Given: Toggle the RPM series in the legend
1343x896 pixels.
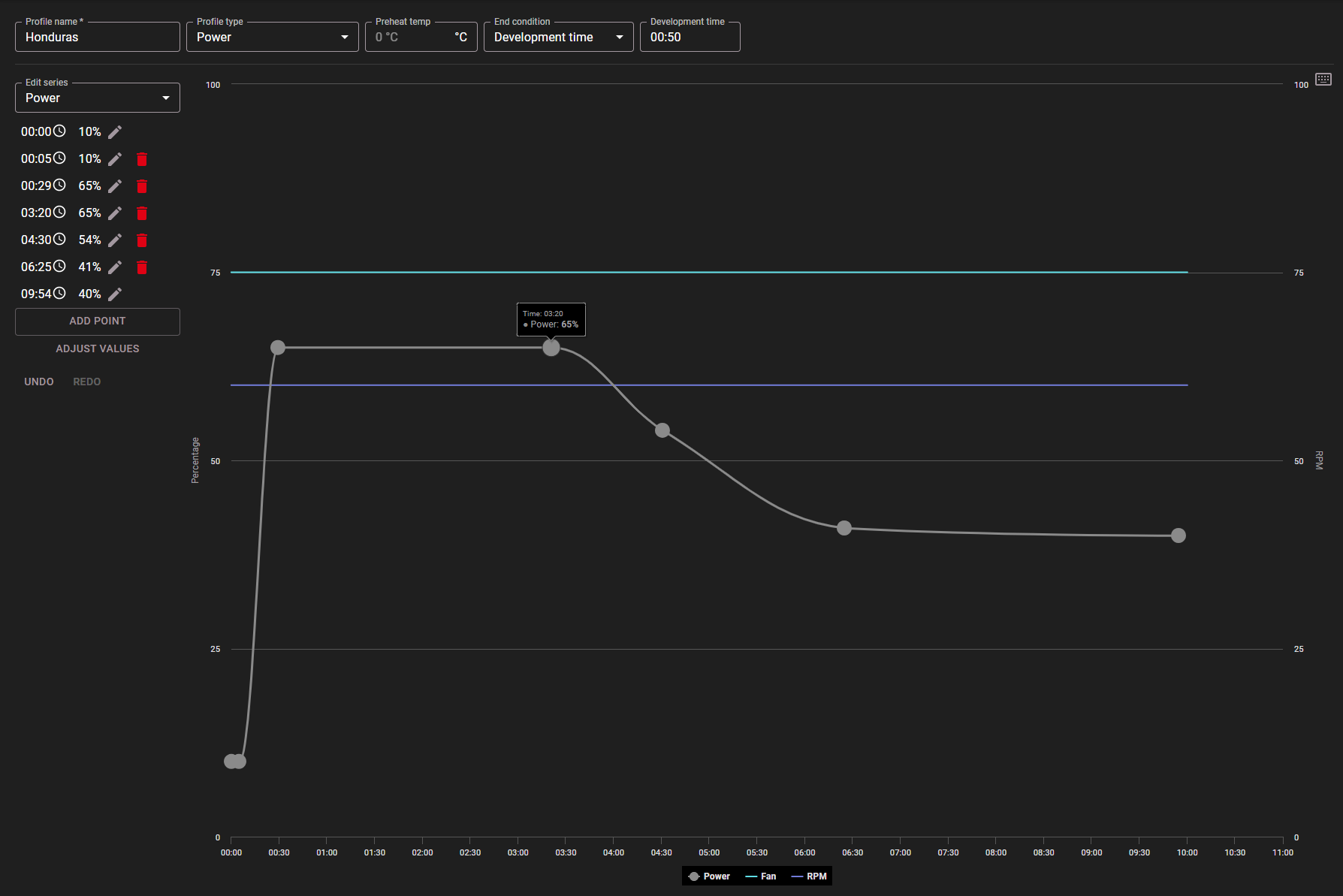Looking at the screenshot, I should pos(809,876).
